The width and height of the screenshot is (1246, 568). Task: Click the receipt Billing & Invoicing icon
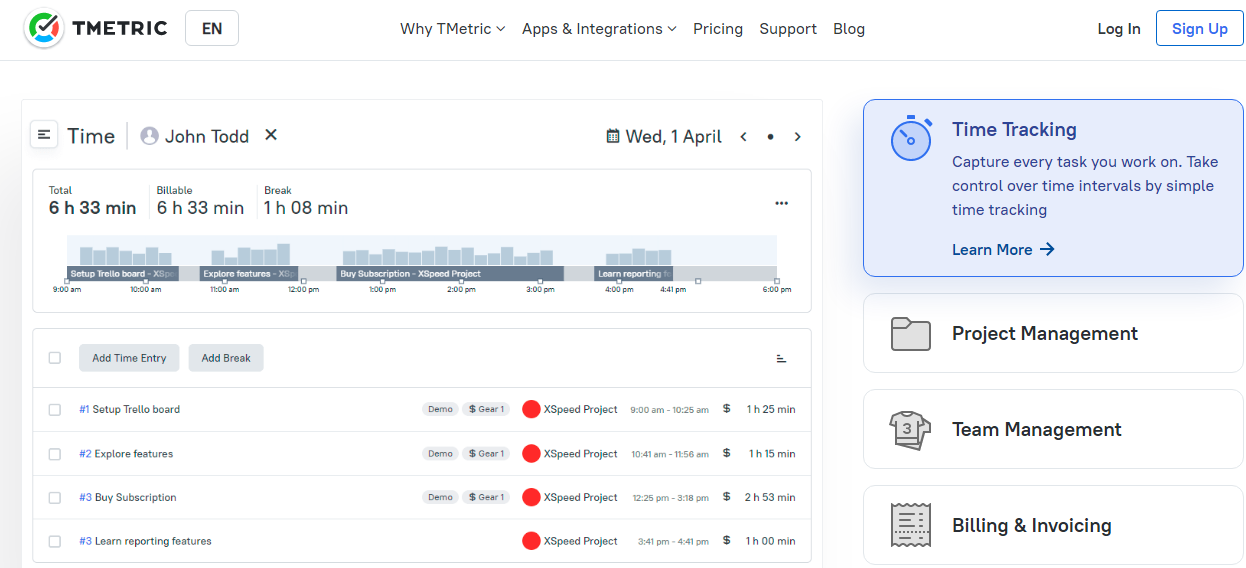[910, 526]
